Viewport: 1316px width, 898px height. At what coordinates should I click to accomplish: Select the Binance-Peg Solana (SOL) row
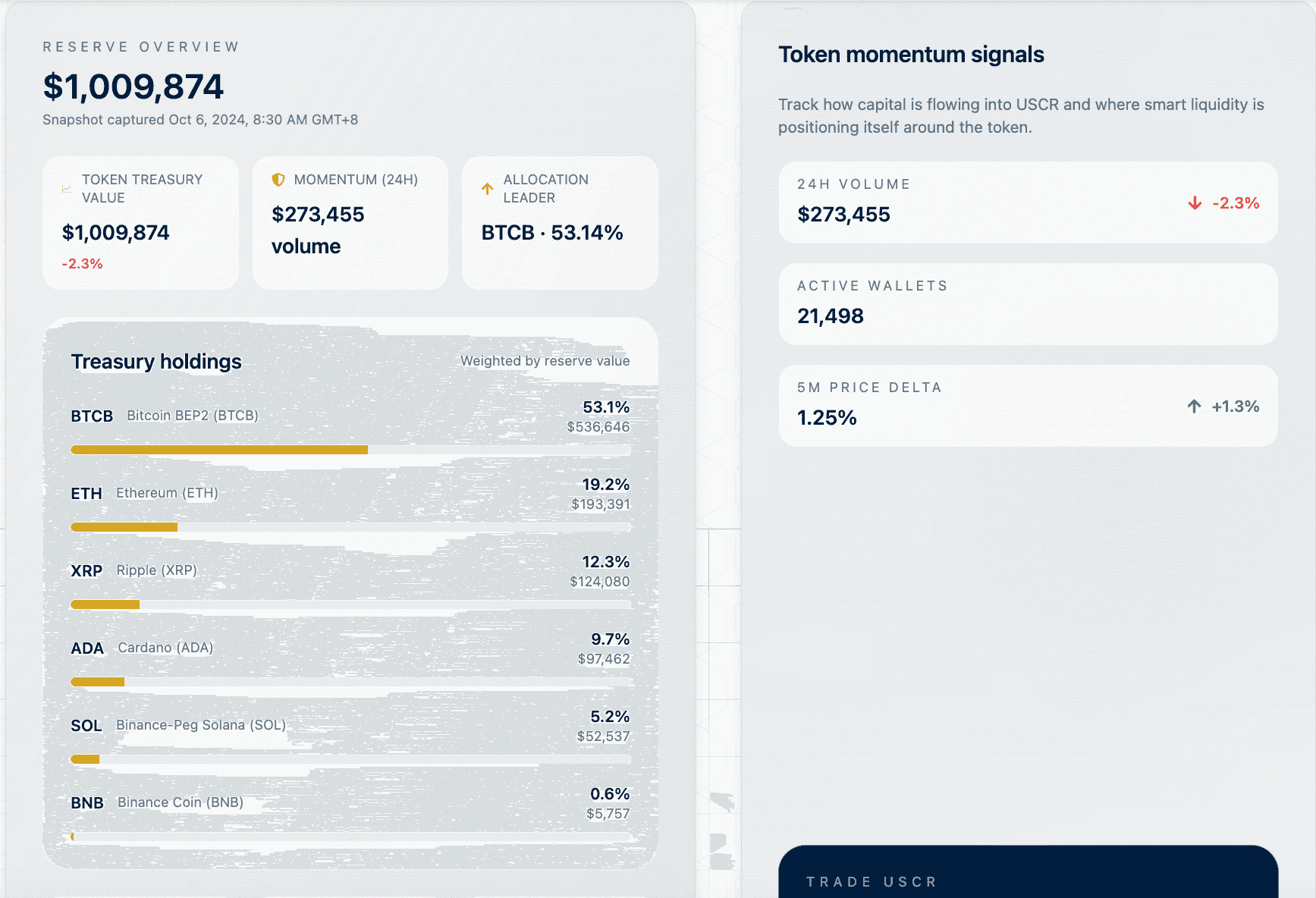pos(350,726)
